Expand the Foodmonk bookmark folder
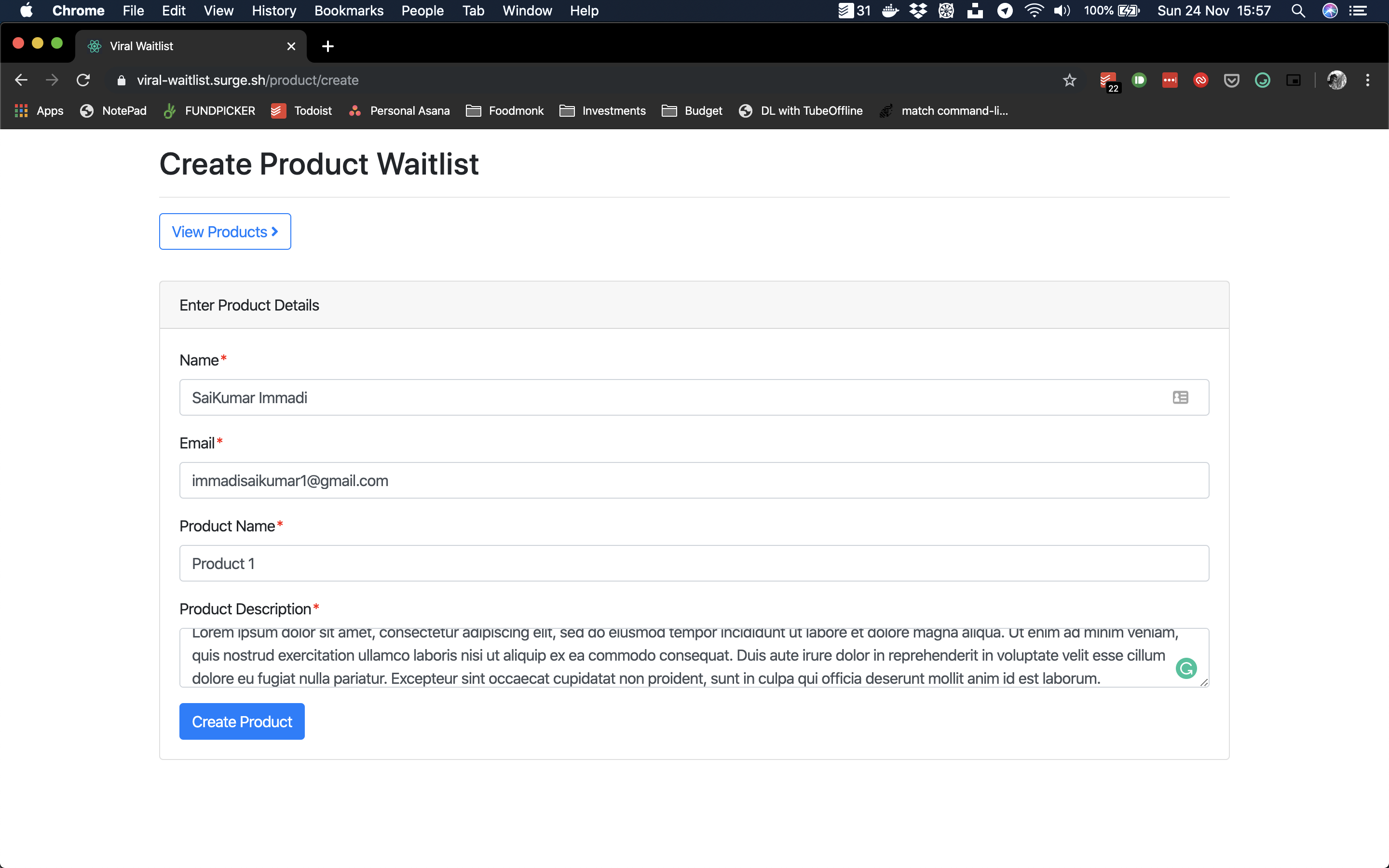This screenshot has height=868, width=1389. [505, 111]
